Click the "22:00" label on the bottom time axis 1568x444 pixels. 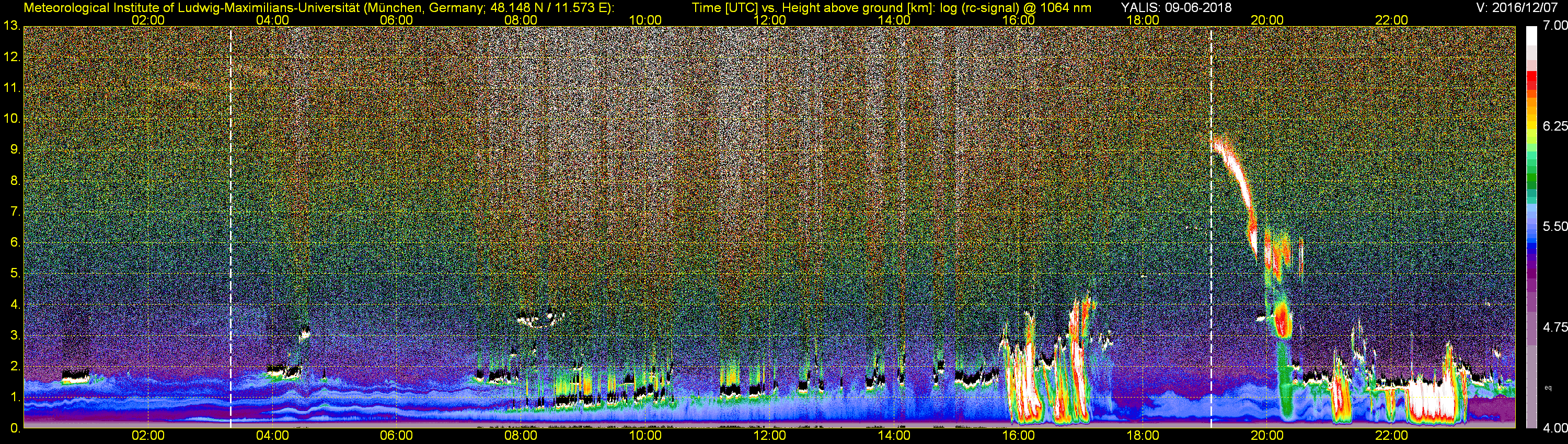coord(1391,436)
